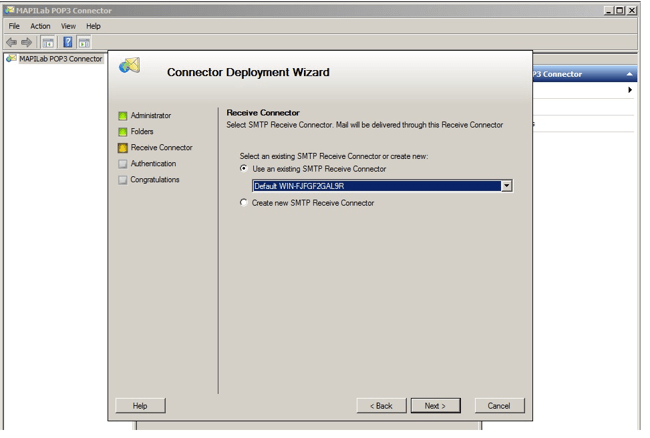Click the Back arrow toolbar icon
This screenshot has width=650, height=438.
(12, 42)
